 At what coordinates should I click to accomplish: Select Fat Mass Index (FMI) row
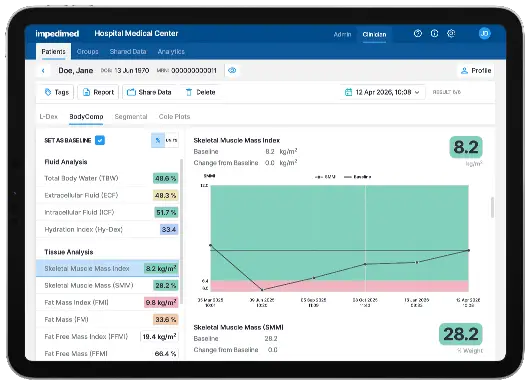[107, 302]
